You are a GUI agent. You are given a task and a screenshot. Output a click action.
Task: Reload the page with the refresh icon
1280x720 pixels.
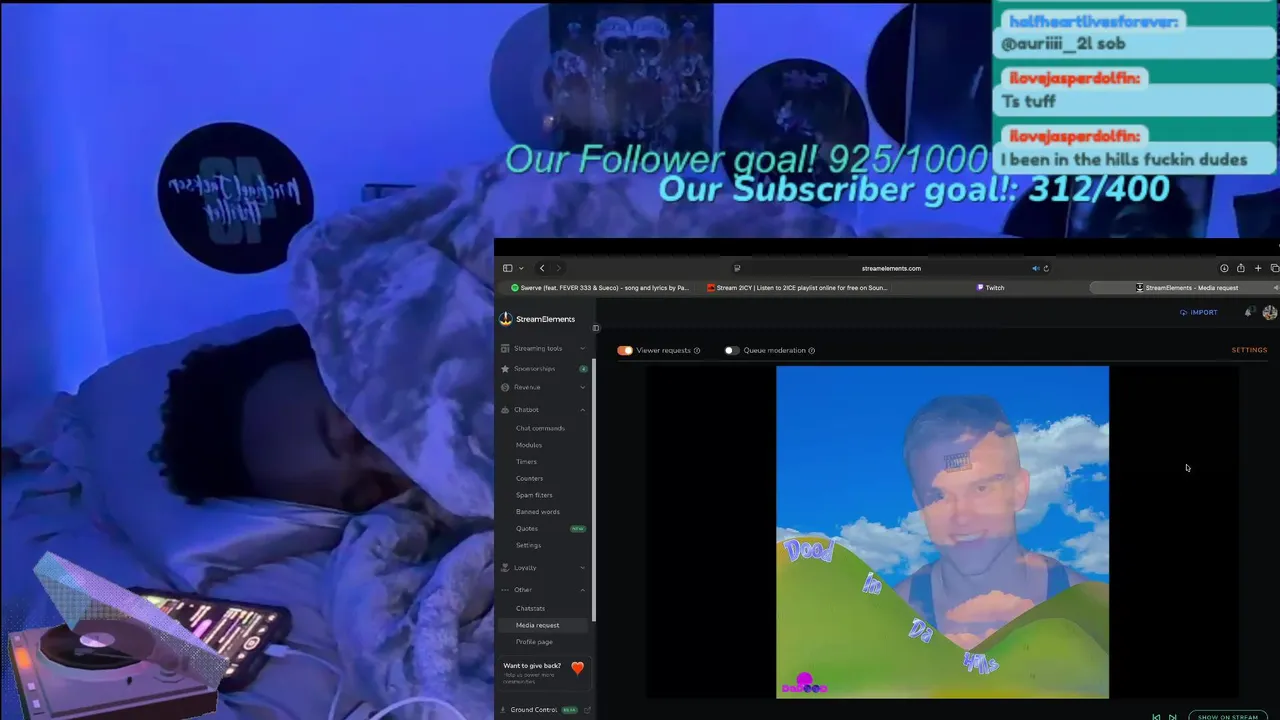[1046, 268]
